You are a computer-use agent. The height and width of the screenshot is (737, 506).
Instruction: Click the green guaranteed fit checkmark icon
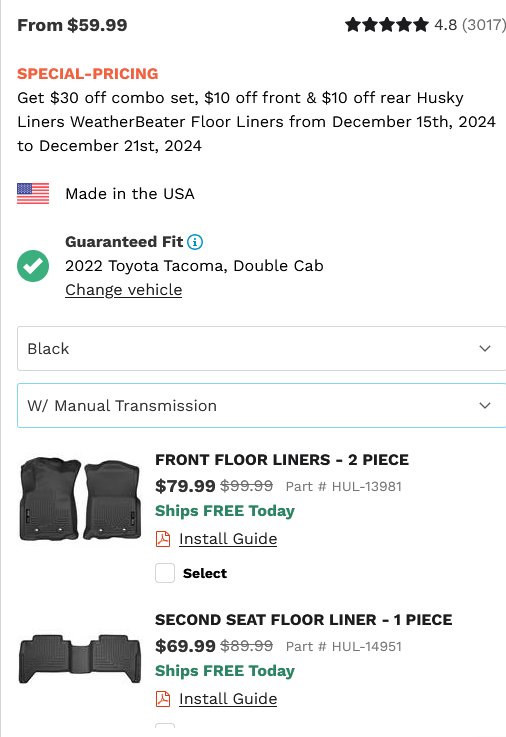click(x=33, y=266)
